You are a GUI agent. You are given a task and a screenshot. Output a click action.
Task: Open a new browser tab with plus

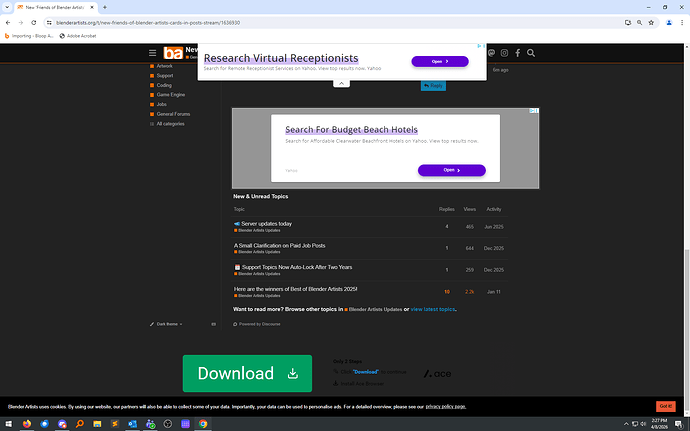click(x=105, y=7)
